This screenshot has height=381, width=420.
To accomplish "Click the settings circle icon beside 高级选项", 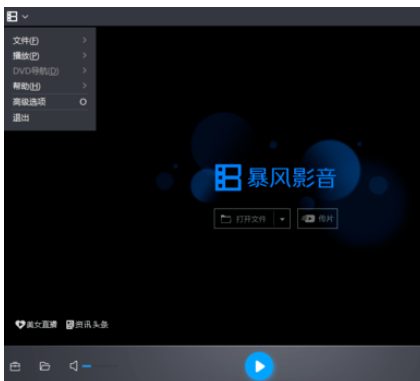I will pyautogui.click(x=83, y=102).
